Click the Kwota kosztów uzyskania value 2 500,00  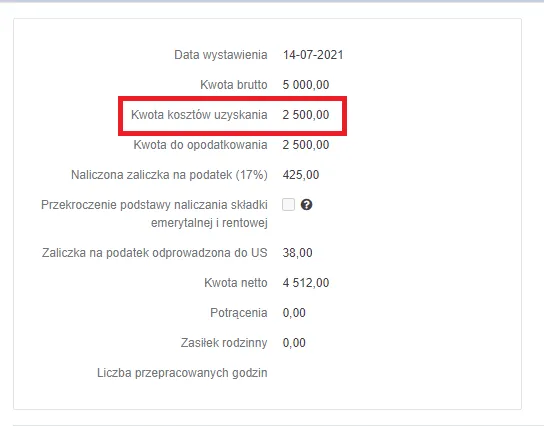coord(306,115)
